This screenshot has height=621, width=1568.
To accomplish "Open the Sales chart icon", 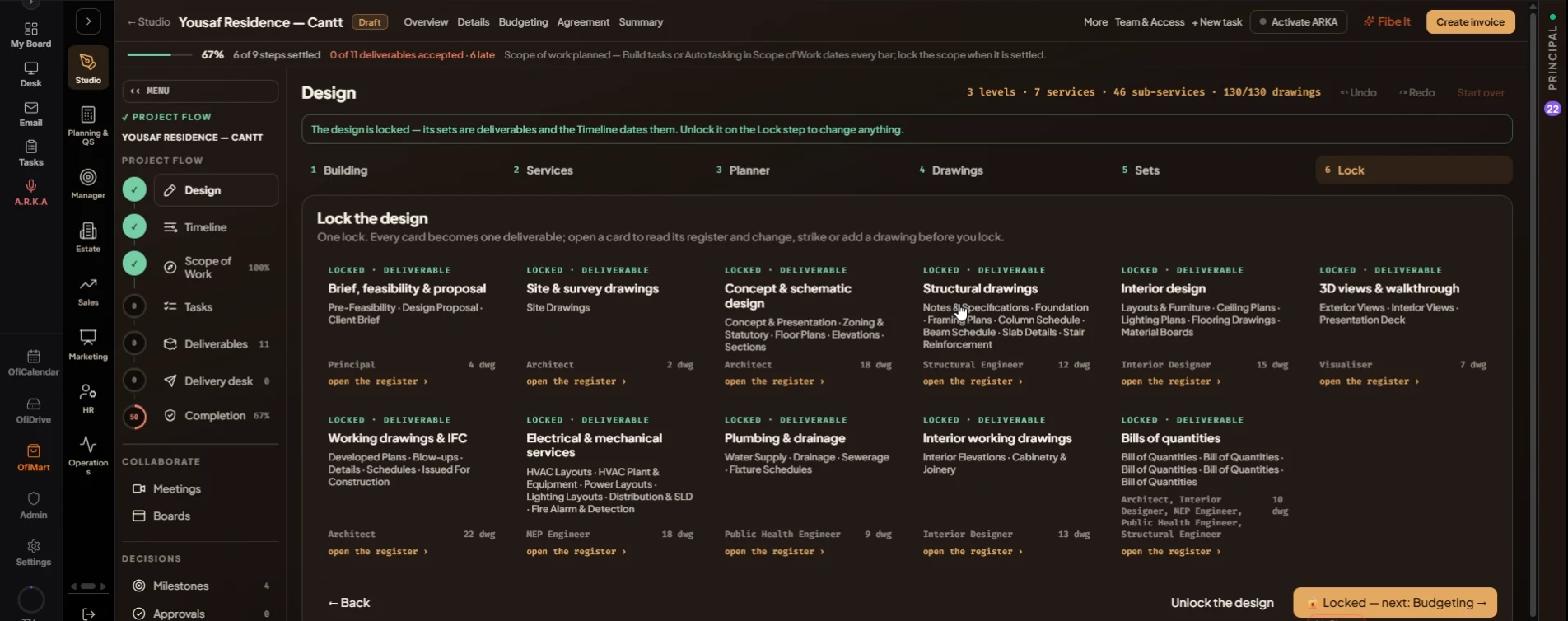I will click(88, 291).
